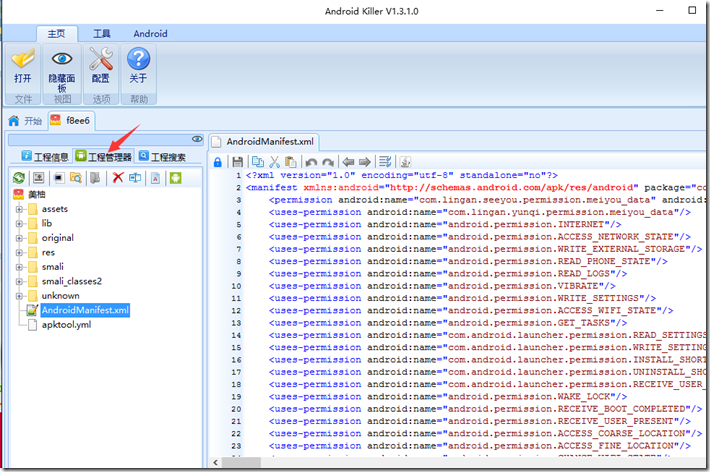The height and width of the screenshot is (472, 710).
Task: Click the scissors cut icon
Action: (275, 162)
